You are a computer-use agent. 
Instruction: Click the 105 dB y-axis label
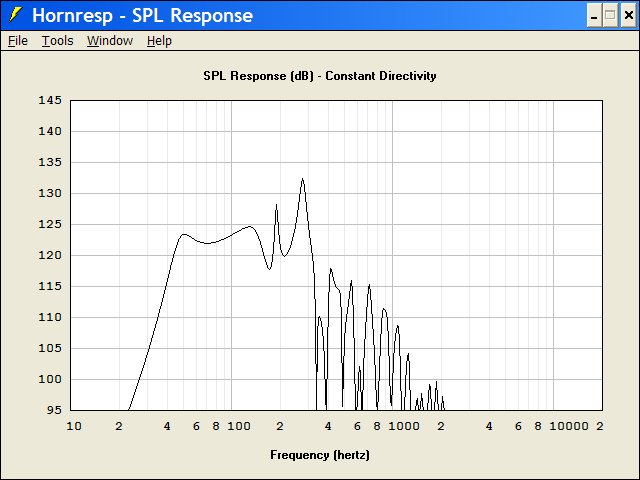(50, 348)
